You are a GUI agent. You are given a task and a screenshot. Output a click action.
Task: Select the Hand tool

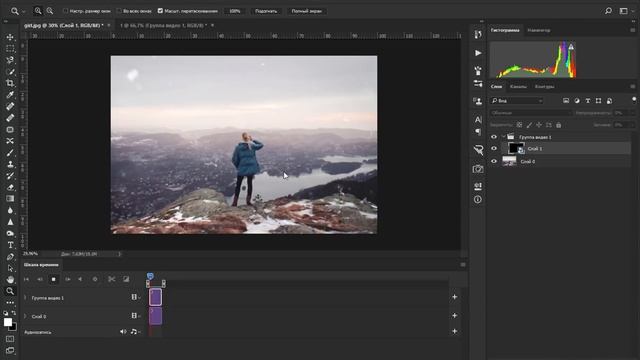coord(10,280)
